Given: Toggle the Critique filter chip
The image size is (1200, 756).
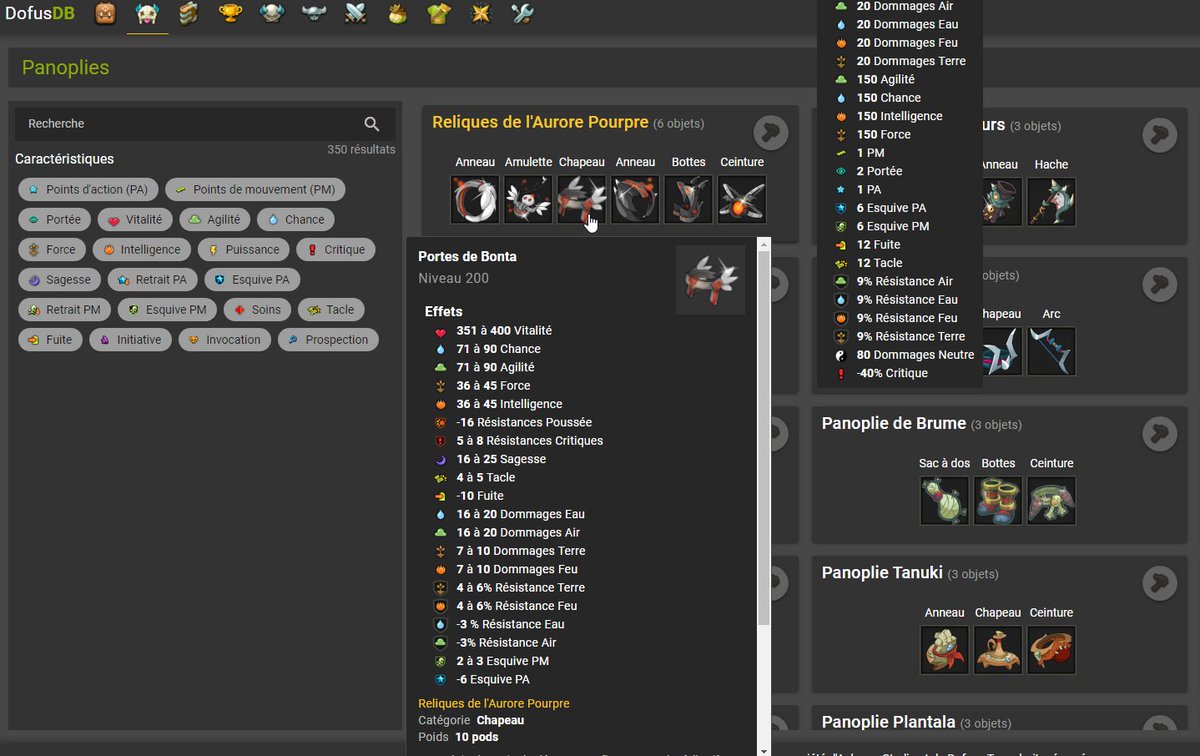Looking at the screenshot, I should [x=335, y=250].
